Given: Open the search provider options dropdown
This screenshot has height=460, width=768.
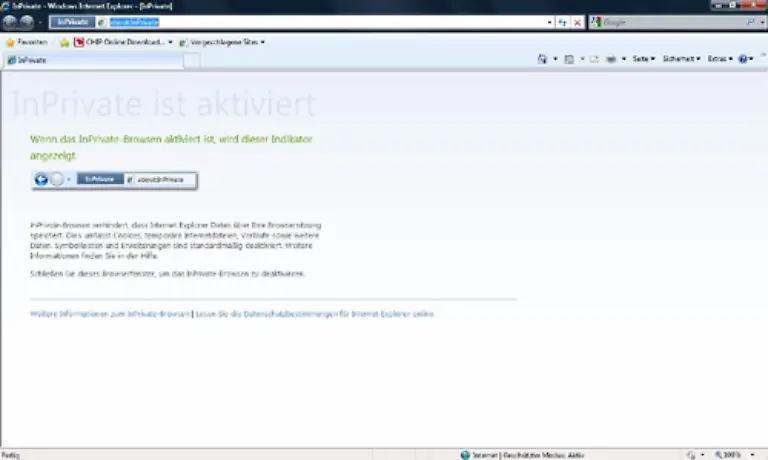Looking at the screenshot, I should [762, 23].
